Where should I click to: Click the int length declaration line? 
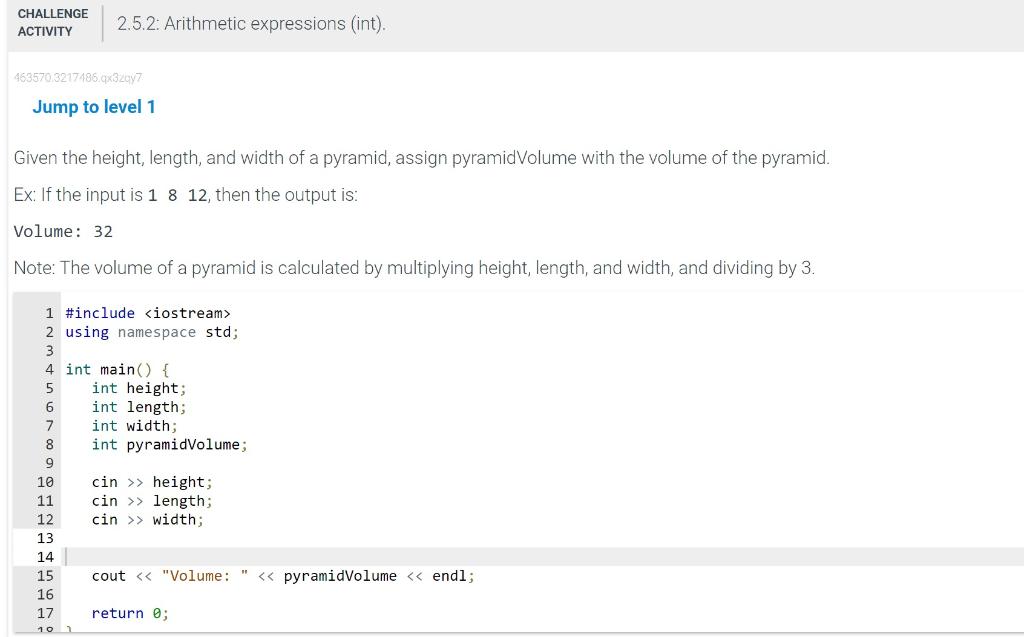click(139, 406)
